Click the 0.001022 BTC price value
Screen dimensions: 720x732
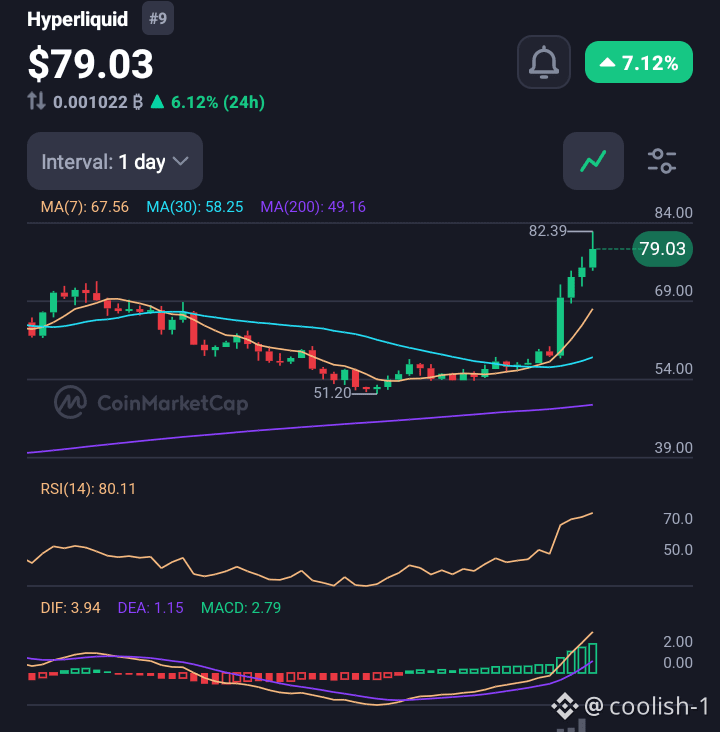click(x=98, y=102)
